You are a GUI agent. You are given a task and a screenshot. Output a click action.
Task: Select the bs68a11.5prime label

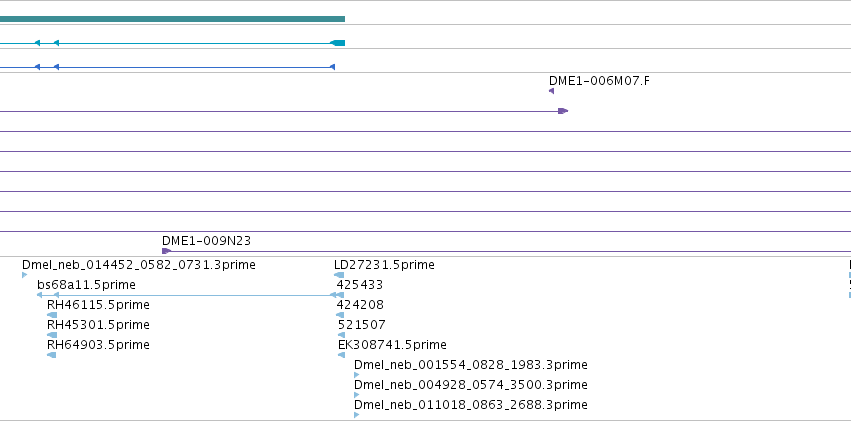pyautogui.click(x=86, y=285)
